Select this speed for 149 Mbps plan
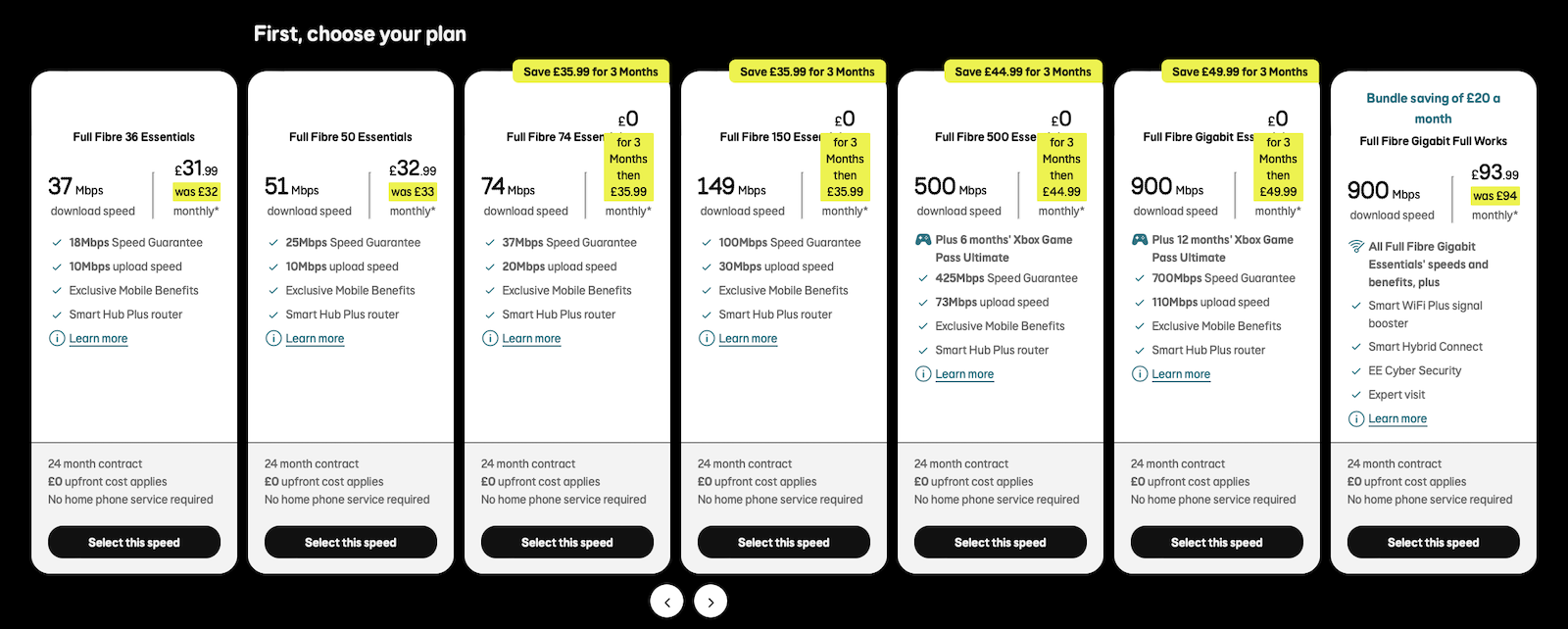The image size is (1568, 629). 784,542
